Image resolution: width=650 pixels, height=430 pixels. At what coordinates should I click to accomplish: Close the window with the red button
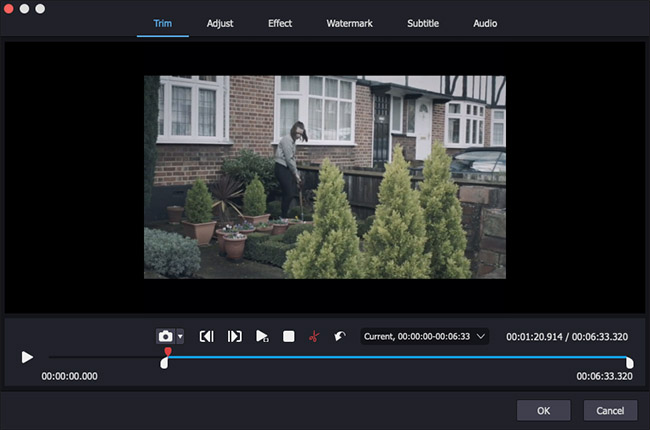pyautogui.click(x=9, y=9)
